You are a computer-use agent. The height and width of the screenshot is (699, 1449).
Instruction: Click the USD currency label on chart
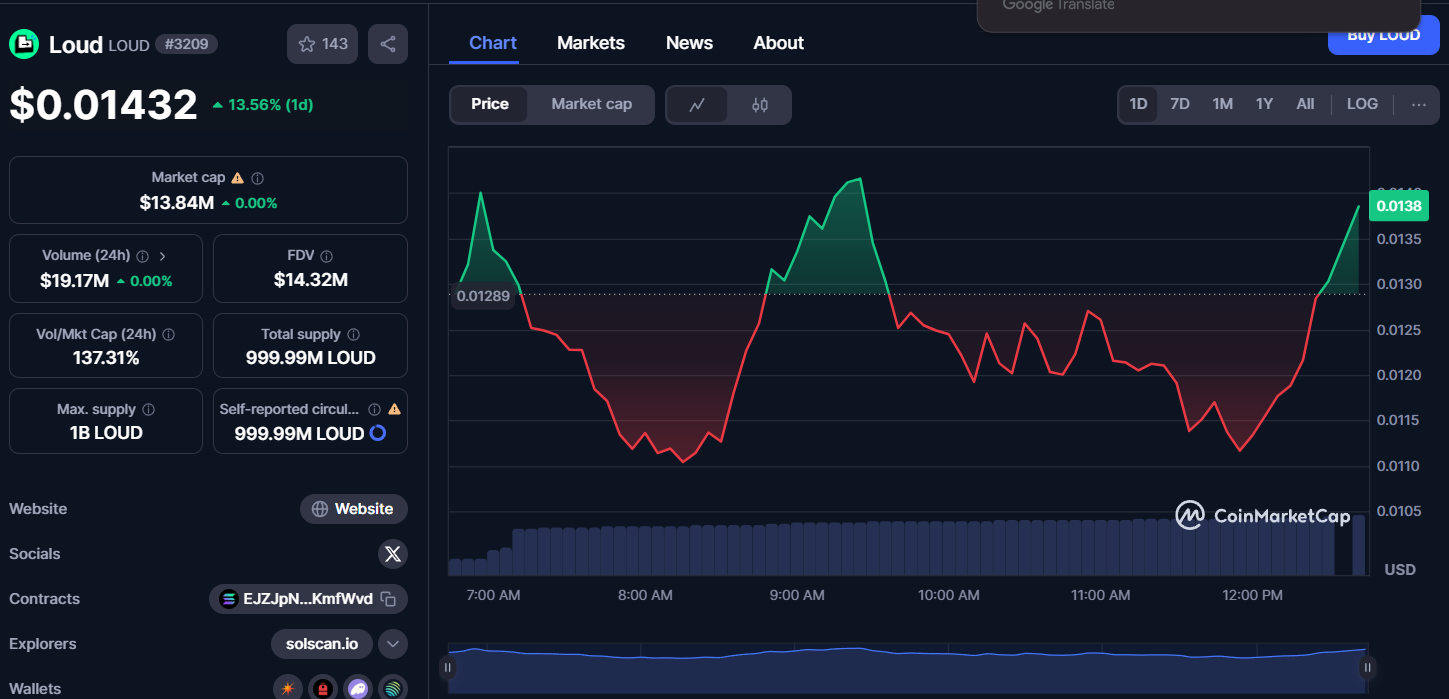click(x=1400, y=569)
